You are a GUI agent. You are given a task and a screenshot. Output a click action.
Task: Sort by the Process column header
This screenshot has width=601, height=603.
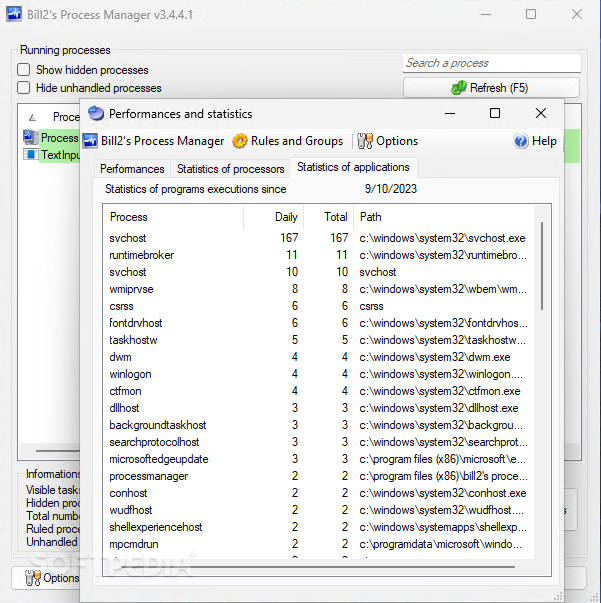tap(173, 217)
